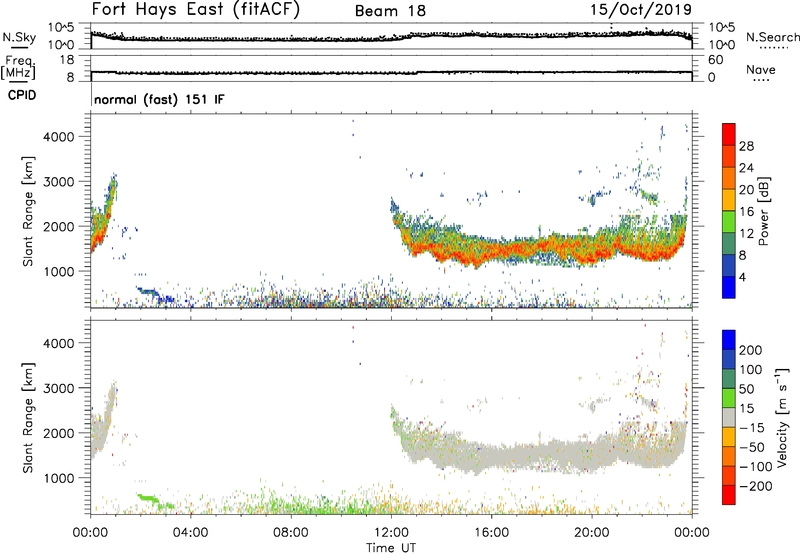Viewport: 800px width, 554px height.
Task: Click the frequency trace line in the Freq panel
Action: click(x=391, y=72)
